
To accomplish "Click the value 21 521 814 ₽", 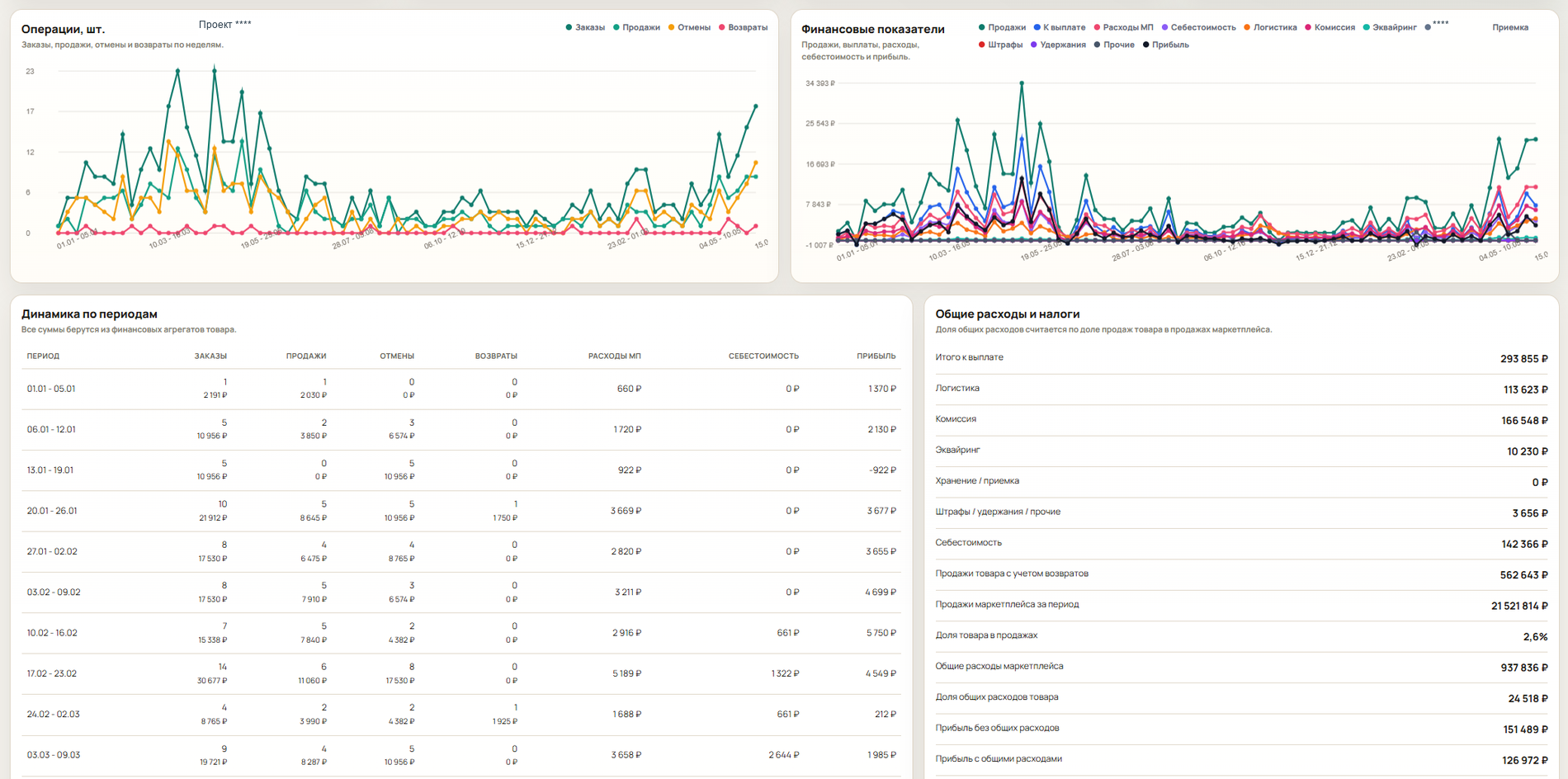I will coord(1519,606).
